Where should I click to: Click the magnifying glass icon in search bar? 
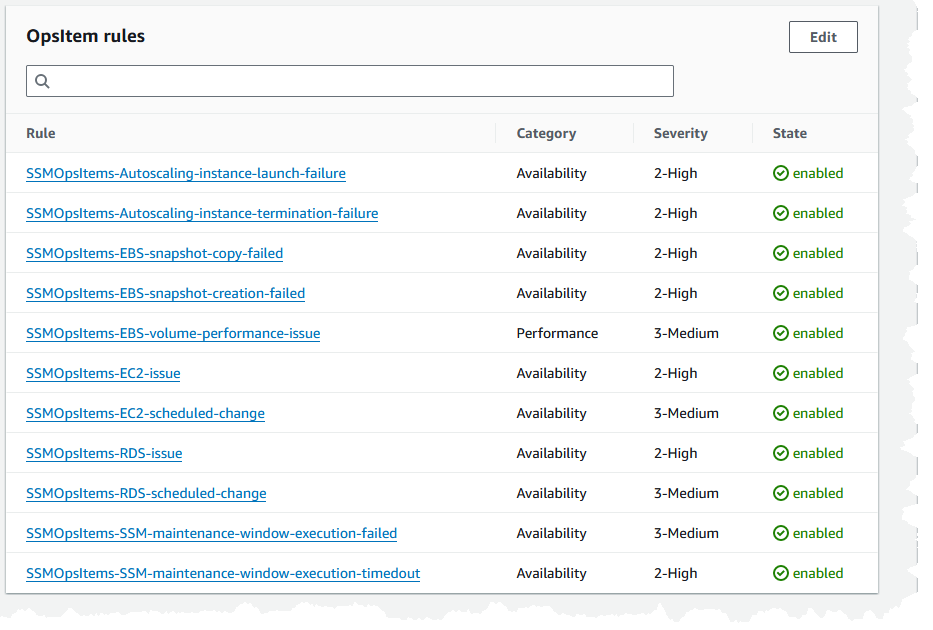tap(41, 80)
